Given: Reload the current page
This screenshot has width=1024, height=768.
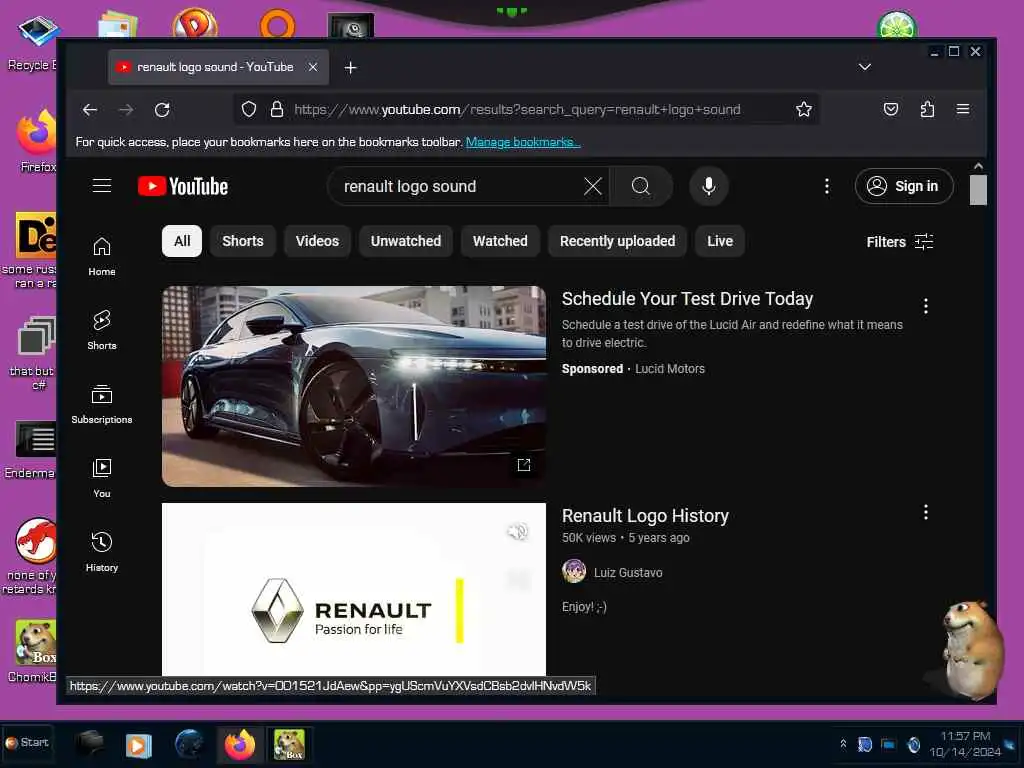Looking at the screenshot, I should tap(162, 110).
